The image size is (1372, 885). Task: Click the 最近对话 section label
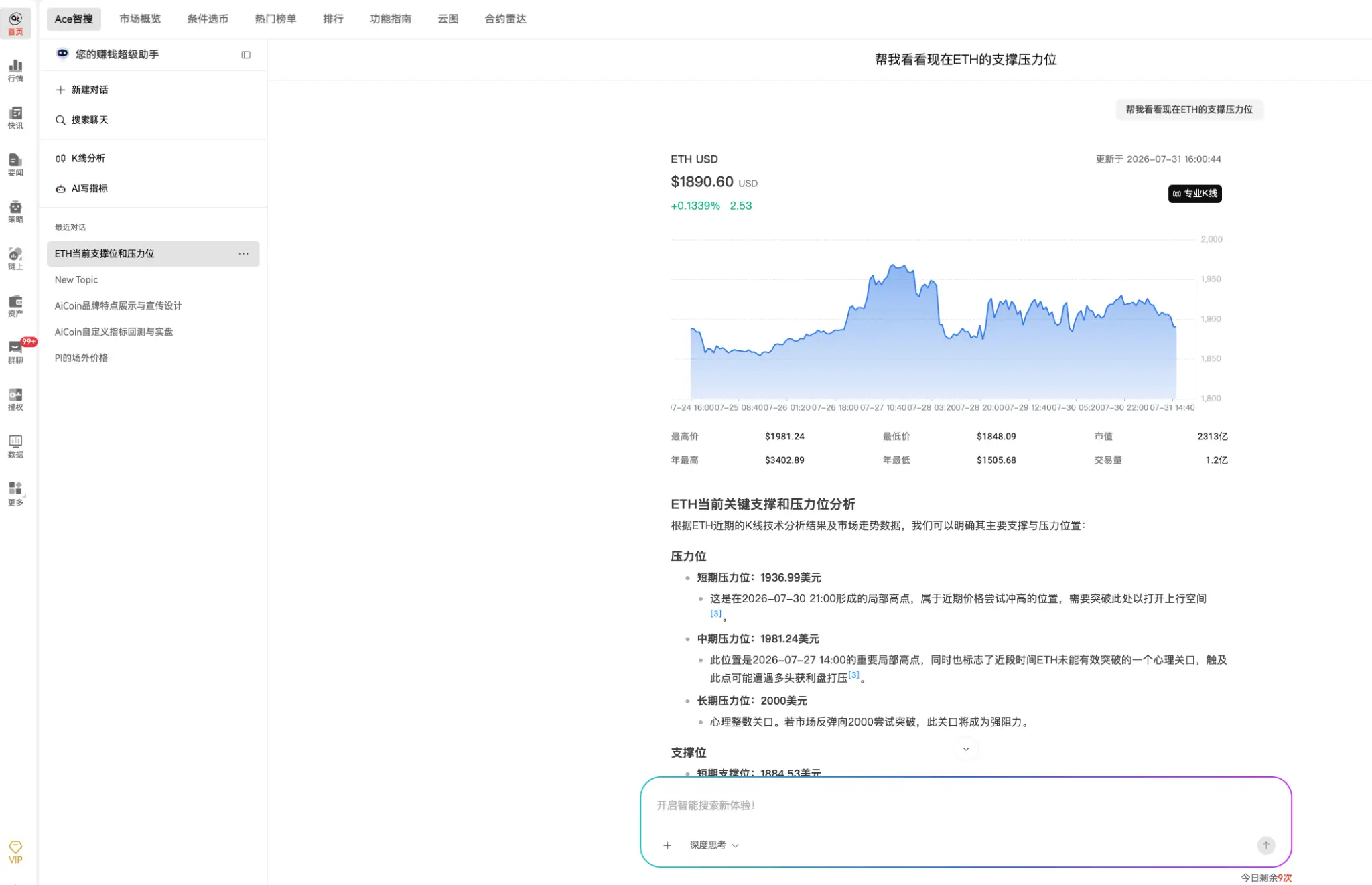coord(70,228)
